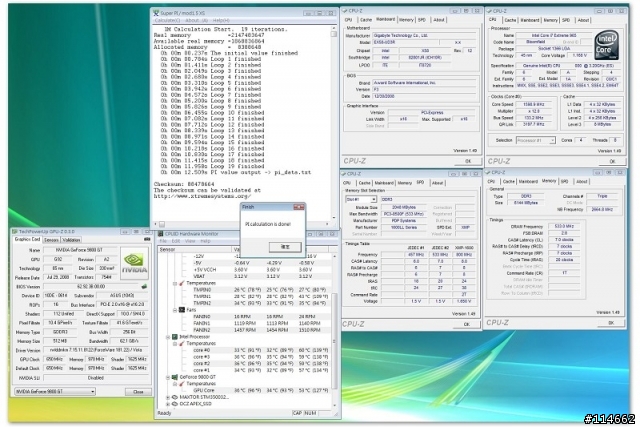Expand the MAXTOR drive node
Image resolution: width=640 pixels, height=427 pixels.
click(x=168, y=397)
